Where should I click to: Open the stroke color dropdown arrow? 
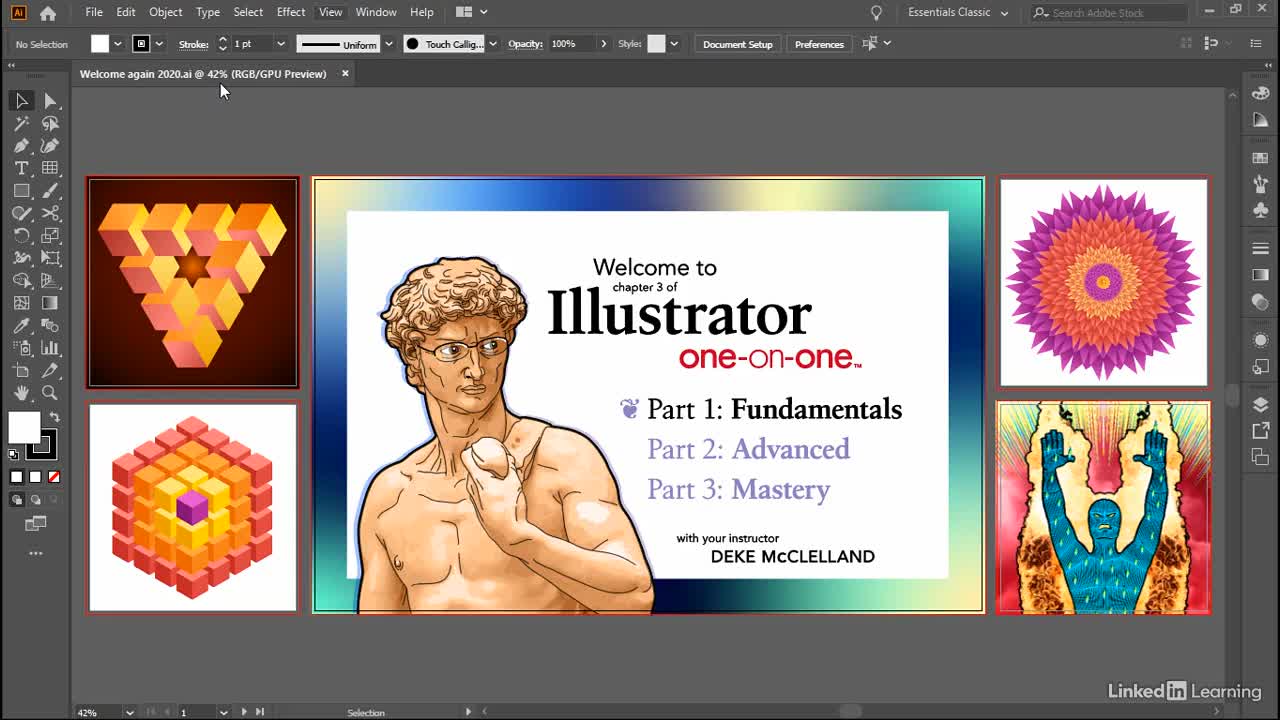pyautogui.click(x=158, y=44)
